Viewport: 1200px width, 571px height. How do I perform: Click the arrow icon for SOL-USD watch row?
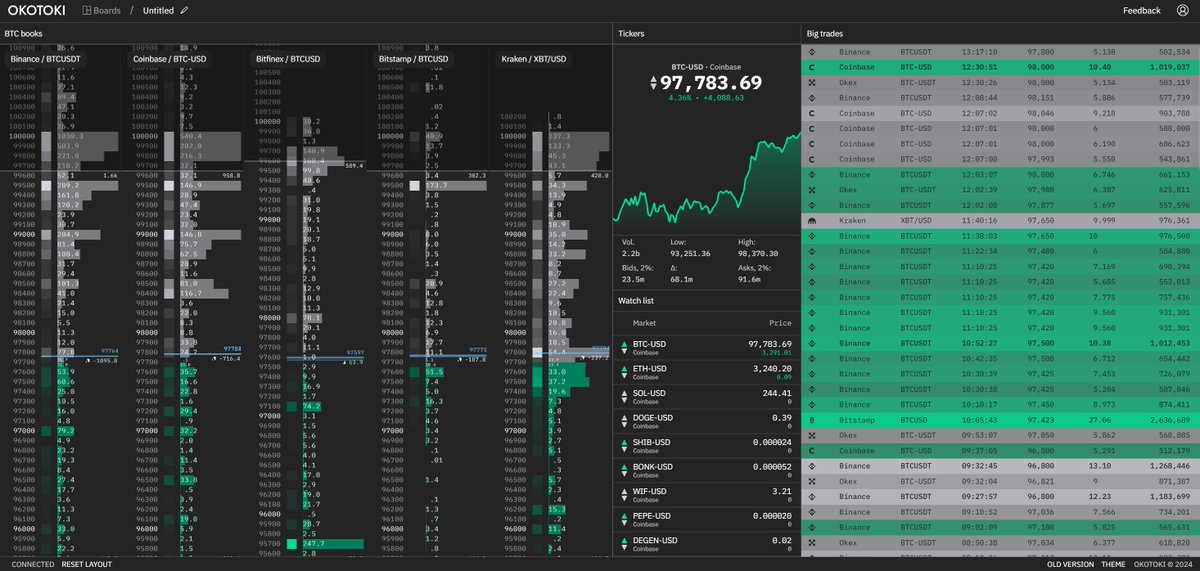(x=624, y=396)
